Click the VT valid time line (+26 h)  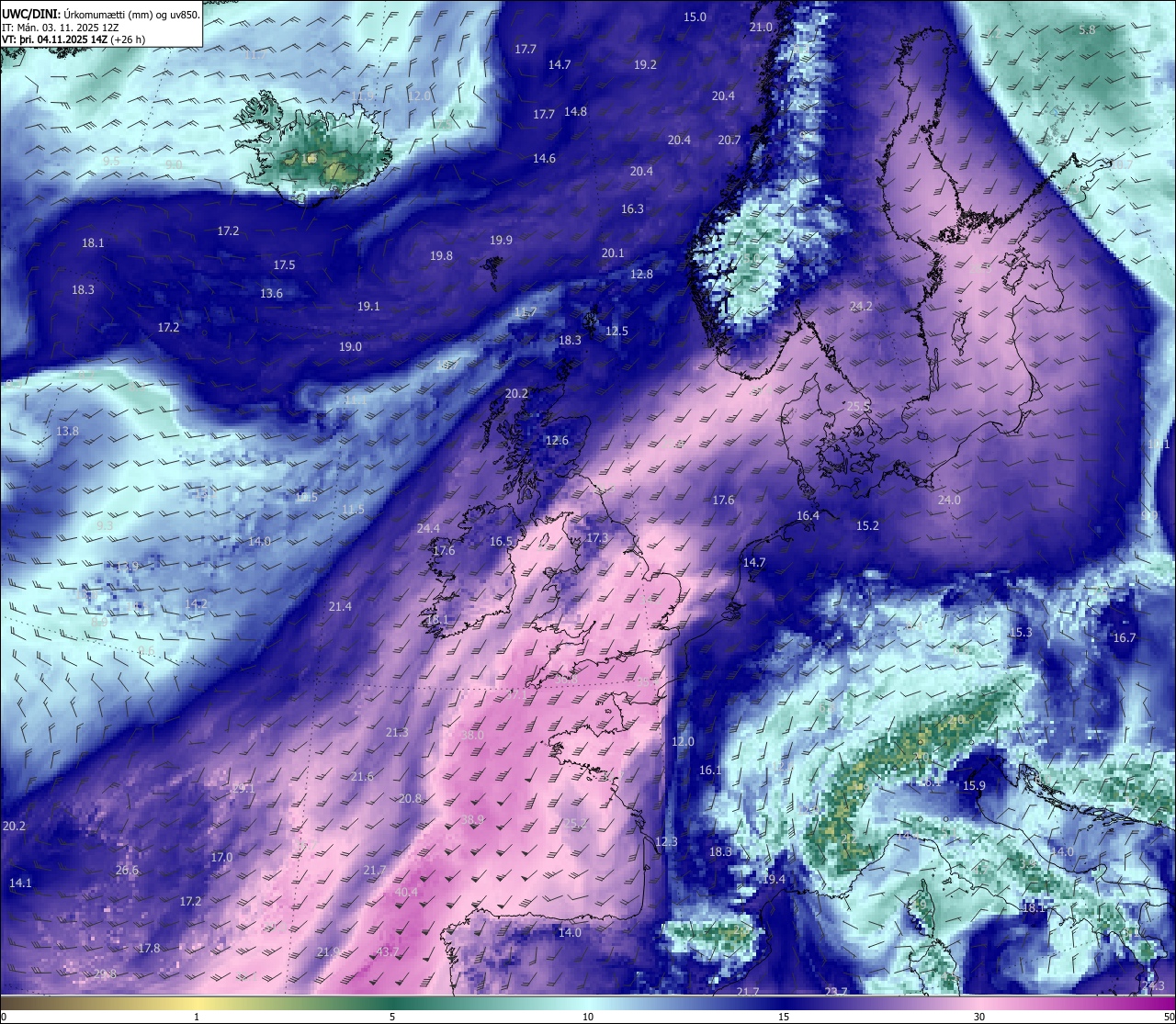[73, 39]
